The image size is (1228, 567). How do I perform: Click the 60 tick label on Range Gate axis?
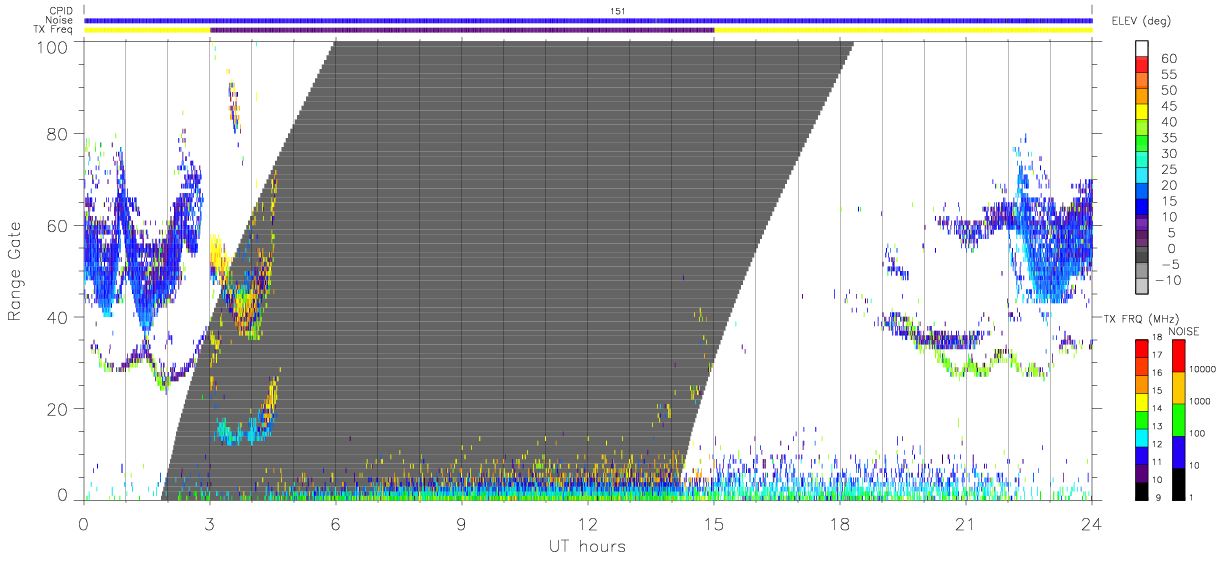coord(58,225)
